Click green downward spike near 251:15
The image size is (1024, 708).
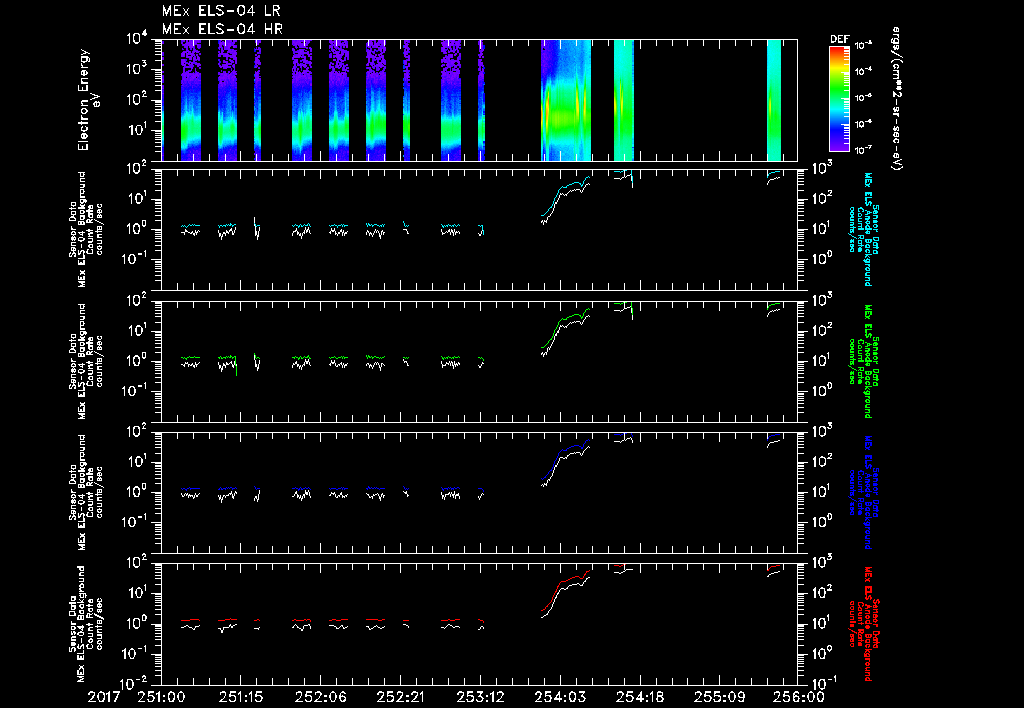[x=236, y=368]
